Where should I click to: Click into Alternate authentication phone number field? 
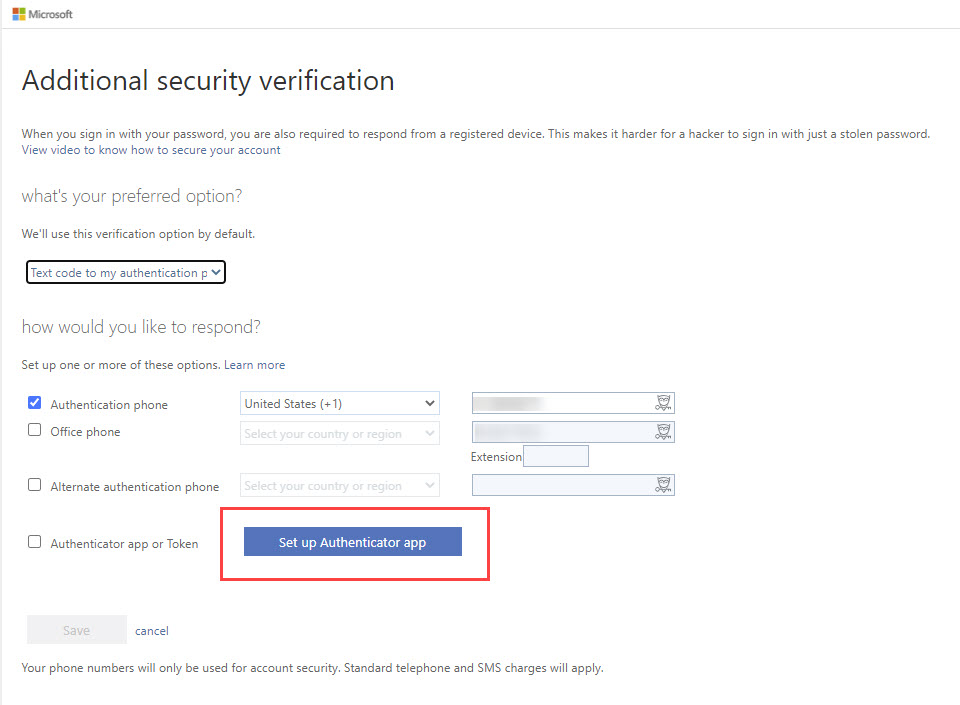(x=573, y=485)
